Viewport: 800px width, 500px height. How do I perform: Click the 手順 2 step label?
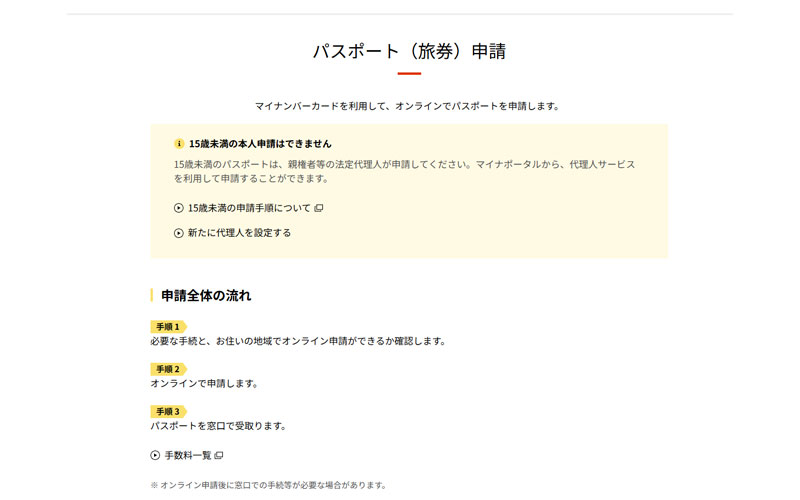(168, 369)
